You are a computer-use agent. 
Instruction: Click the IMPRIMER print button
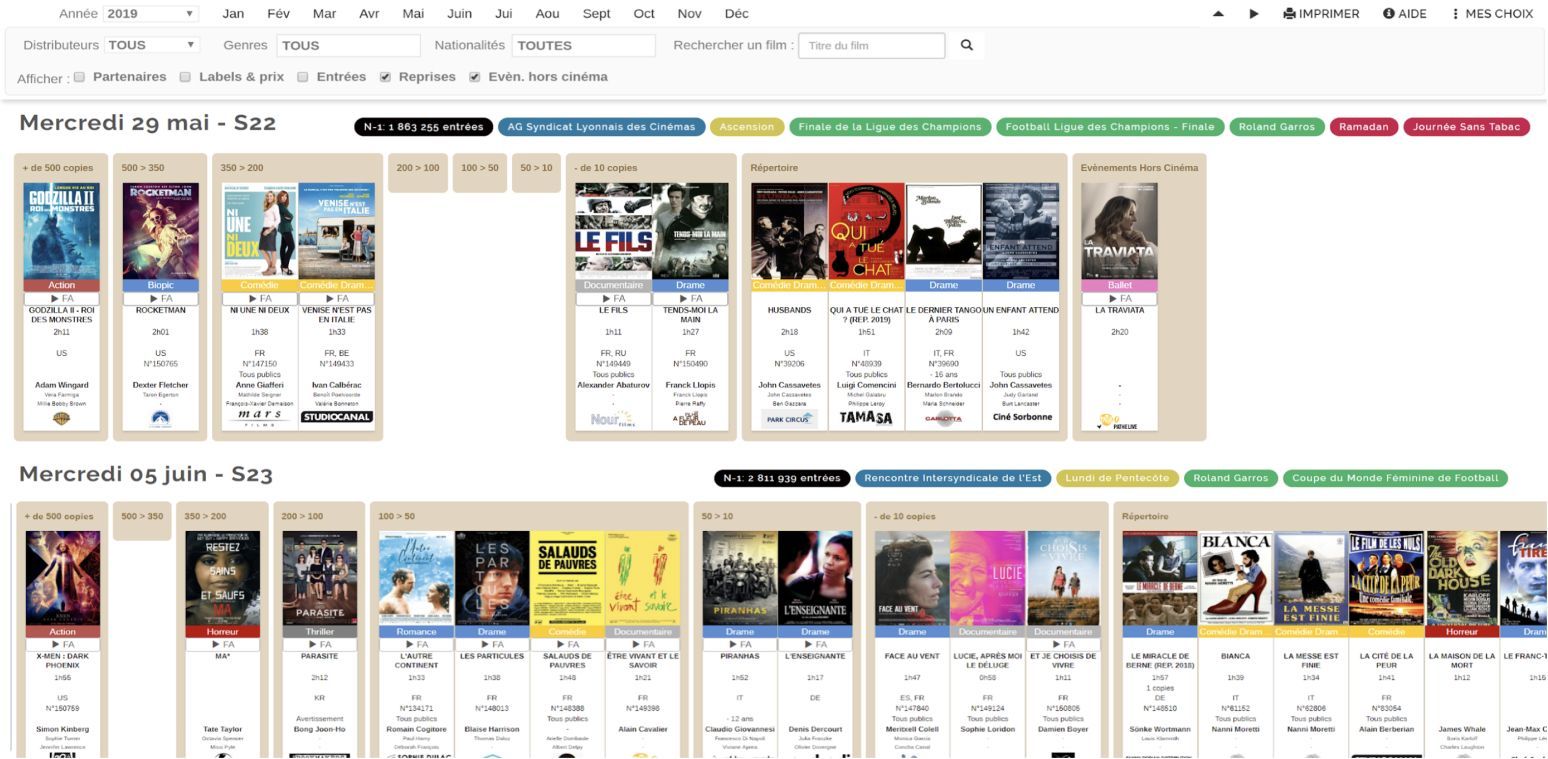[x=1322, y=14]
